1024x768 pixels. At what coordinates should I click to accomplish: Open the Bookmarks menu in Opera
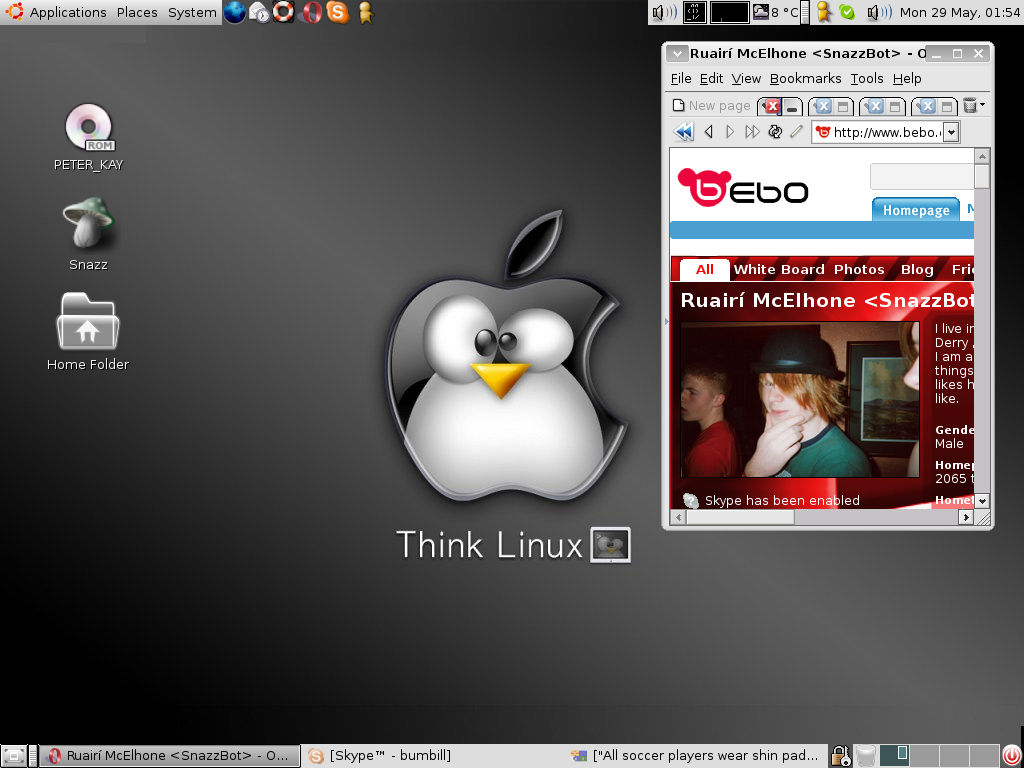(x=805, y=78)
